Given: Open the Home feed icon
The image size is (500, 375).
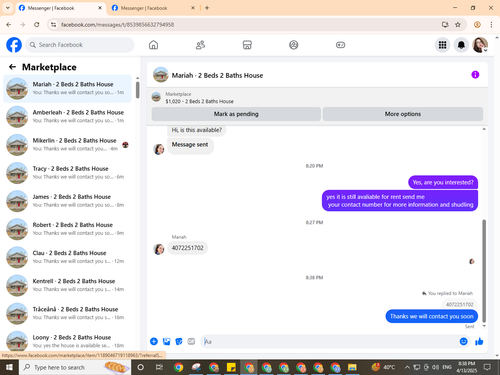Looking at the screenshot, I should [153, 45].
